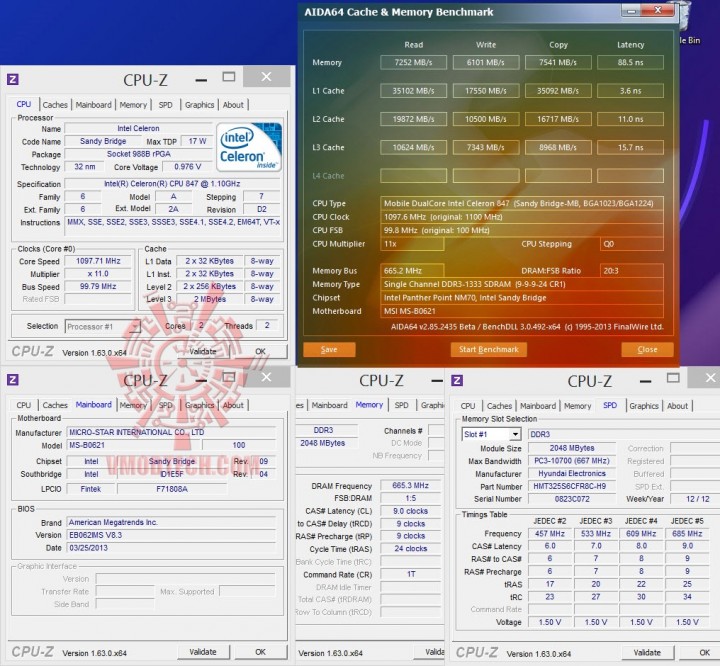Click the CPU-Z logo icon in Mainboard window
This screenshot has width=720, height=666.
pos(13,380)
